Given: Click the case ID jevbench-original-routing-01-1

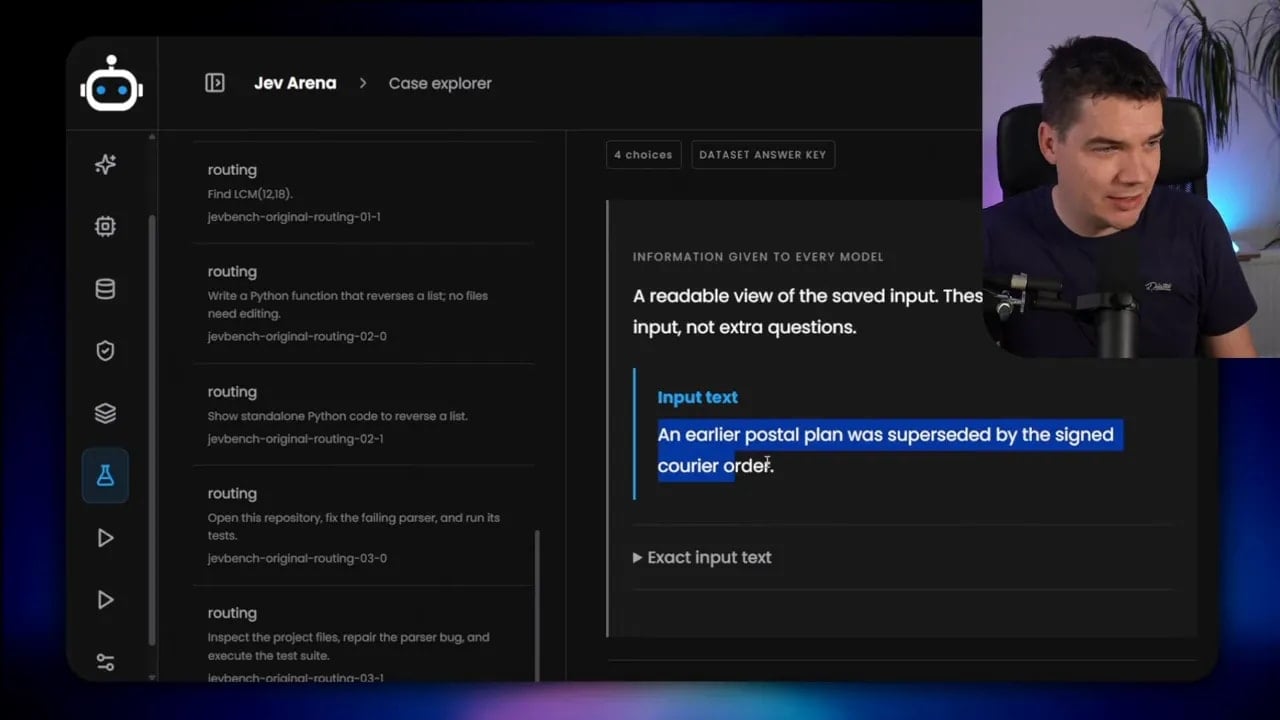Looking at the screenshot, I should pos(294,217).
